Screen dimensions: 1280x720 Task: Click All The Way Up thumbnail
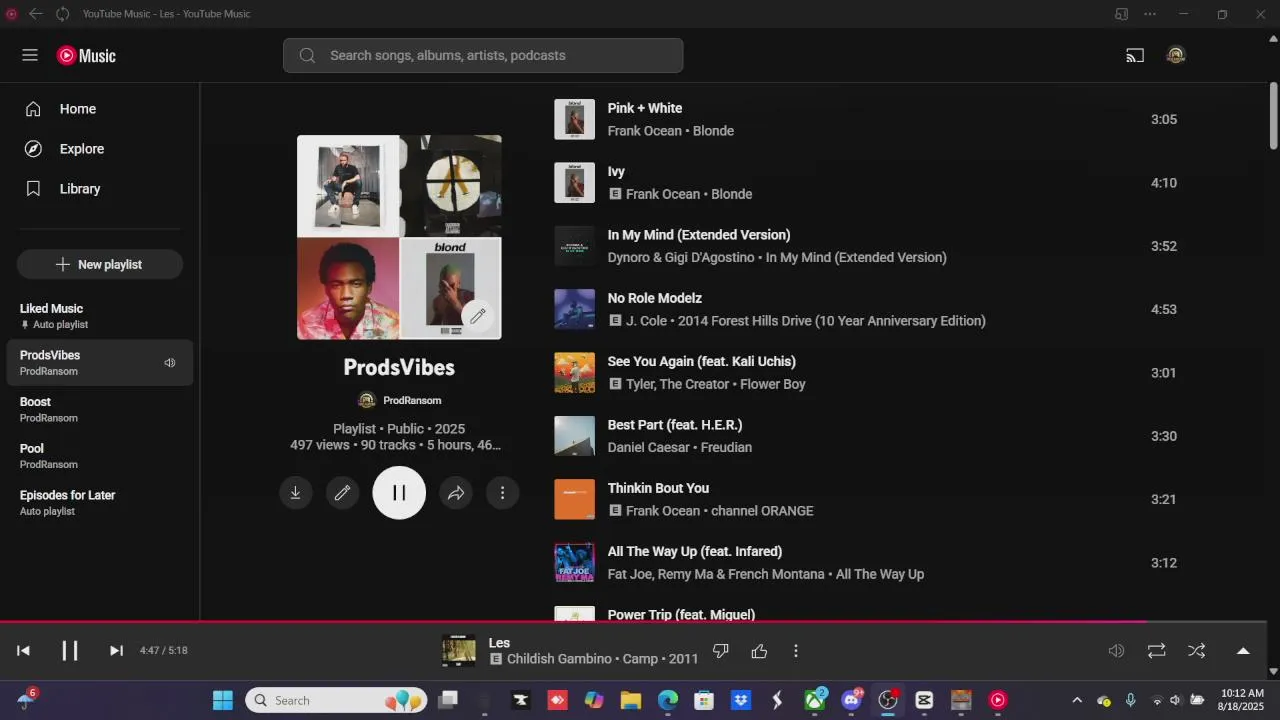[x=575, y=563]
